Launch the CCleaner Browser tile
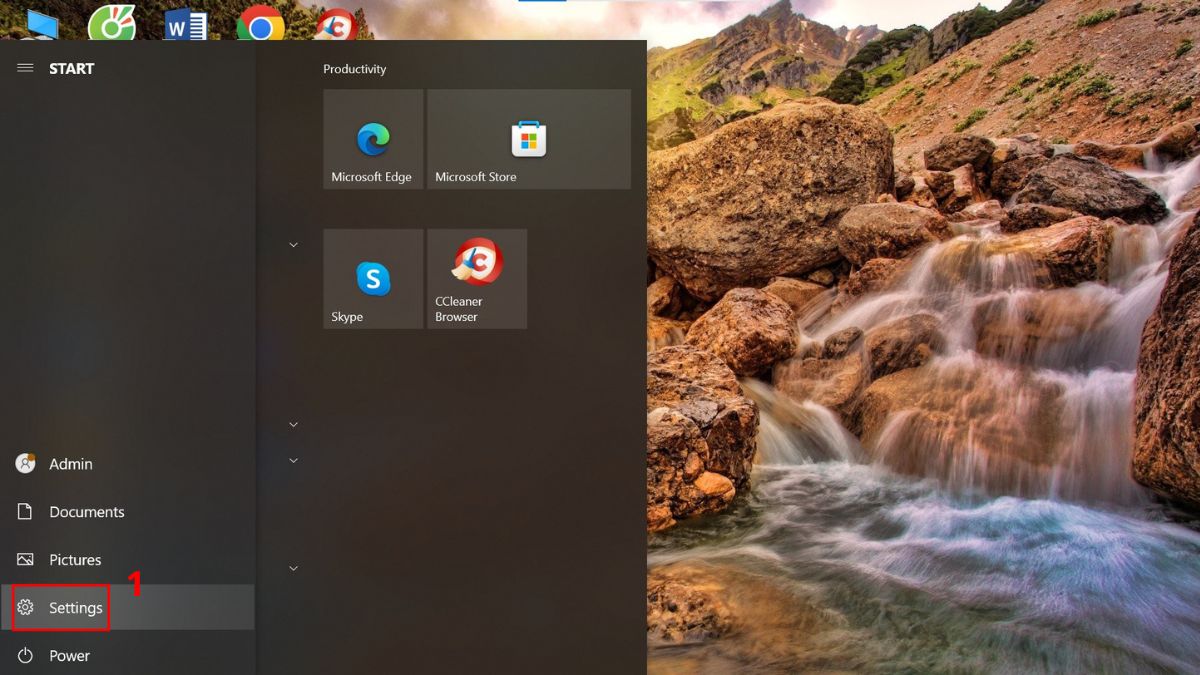 [477, 279]
